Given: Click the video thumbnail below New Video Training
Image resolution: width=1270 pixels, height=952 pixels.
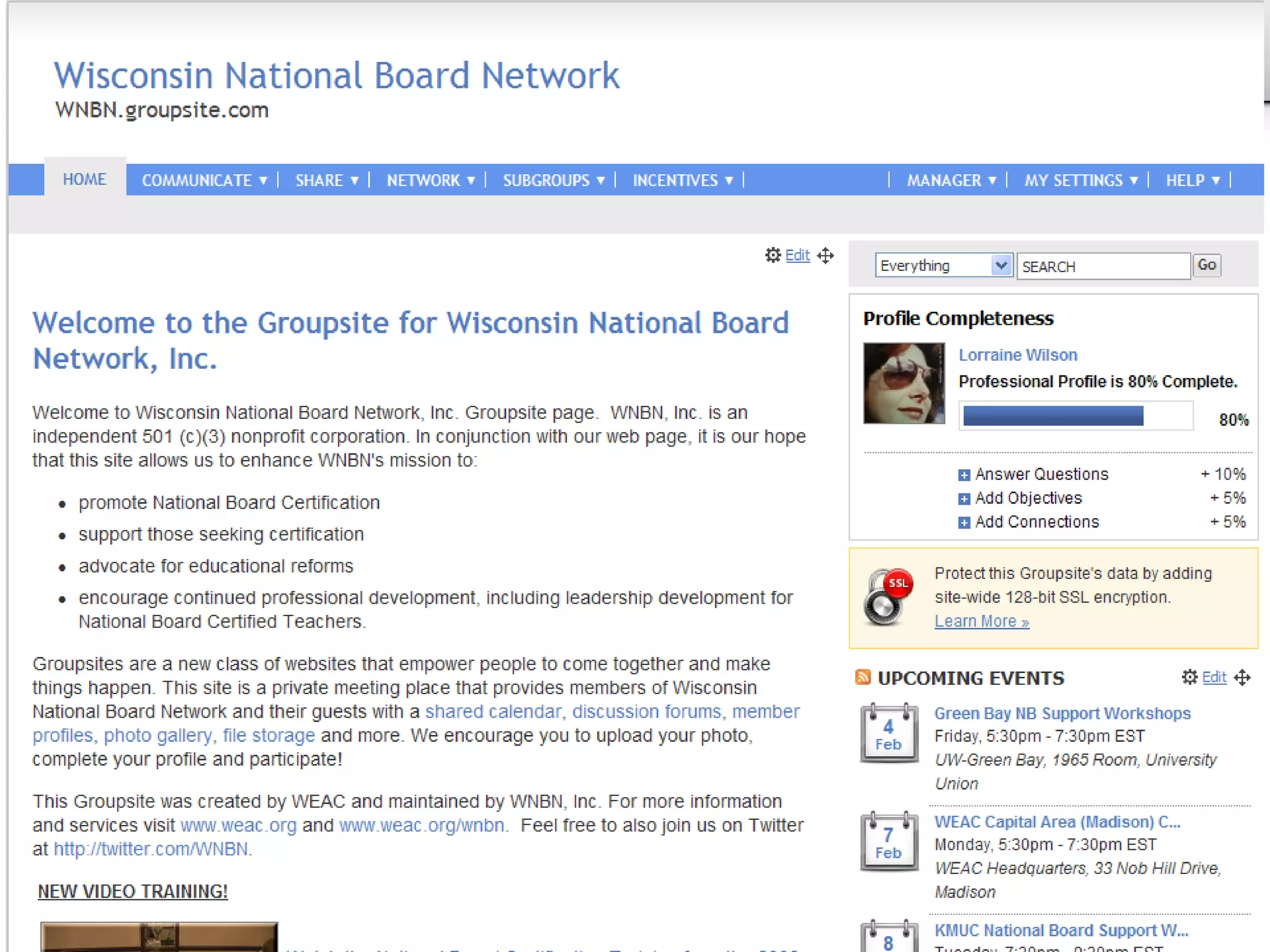Looking at the screenshot, I should pos(159,937).
